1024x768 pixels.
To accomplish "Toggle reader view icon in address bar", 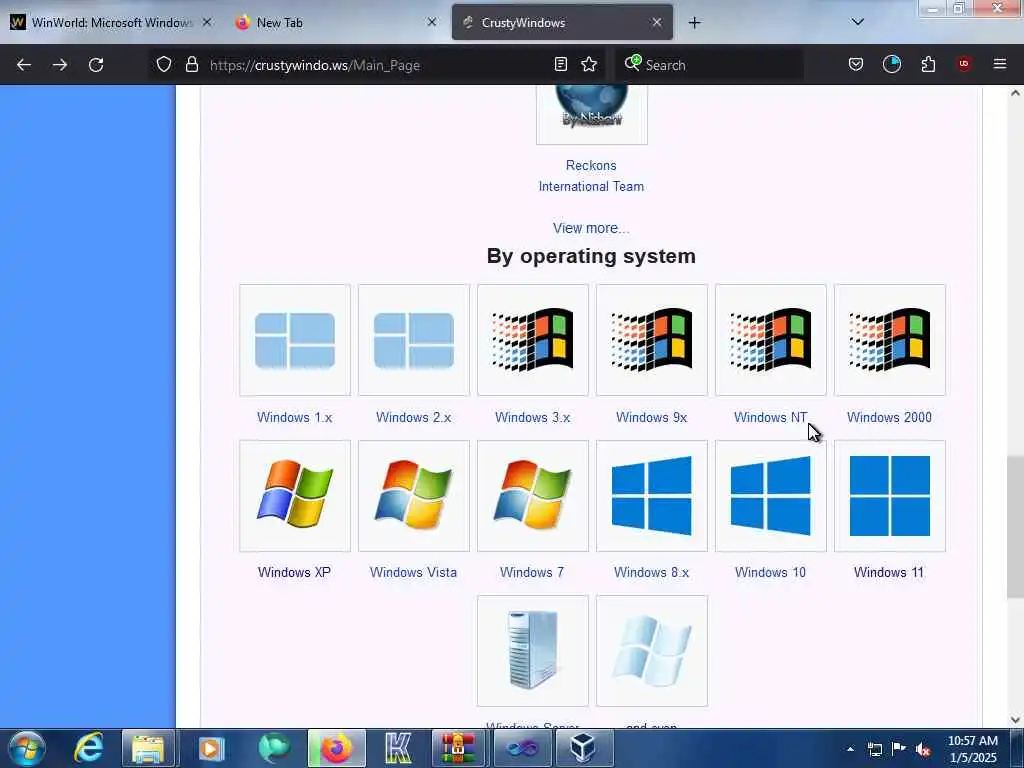I will click(560, 64).
